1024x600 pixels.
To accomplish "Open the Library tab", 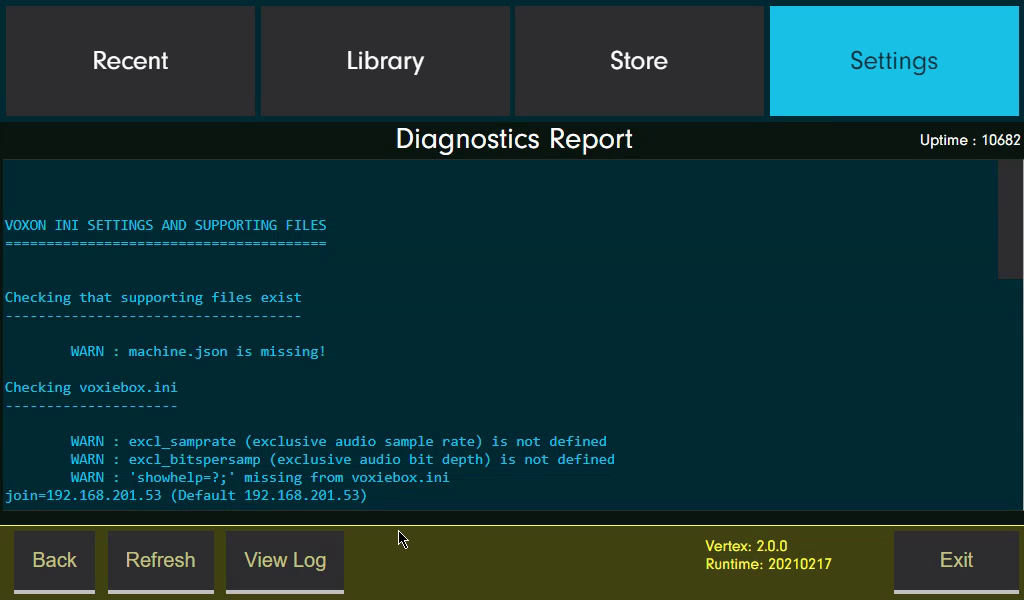I will click(385, 61).
